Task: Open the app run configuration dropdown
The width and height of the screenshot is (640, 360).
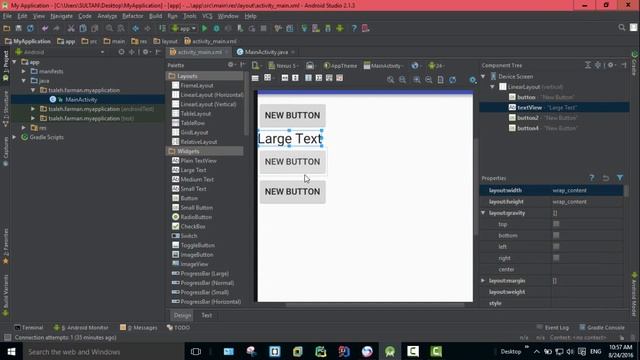Action: (x=184, y=28)
